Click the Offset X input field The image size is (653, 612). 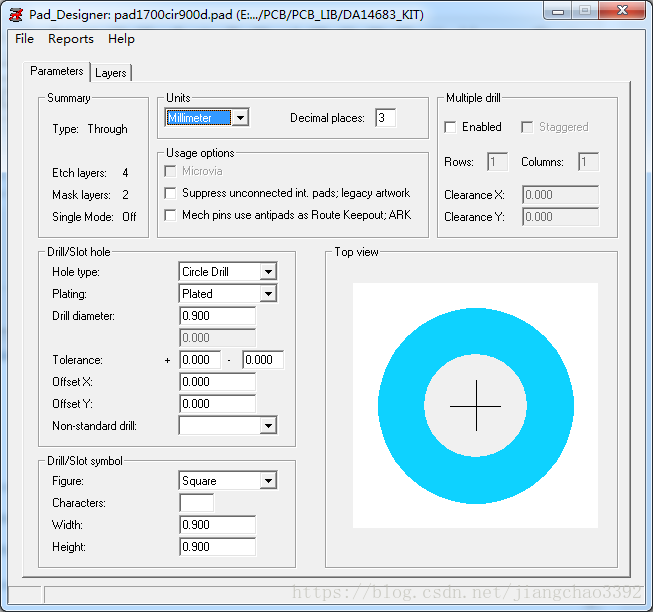point(217,382)
